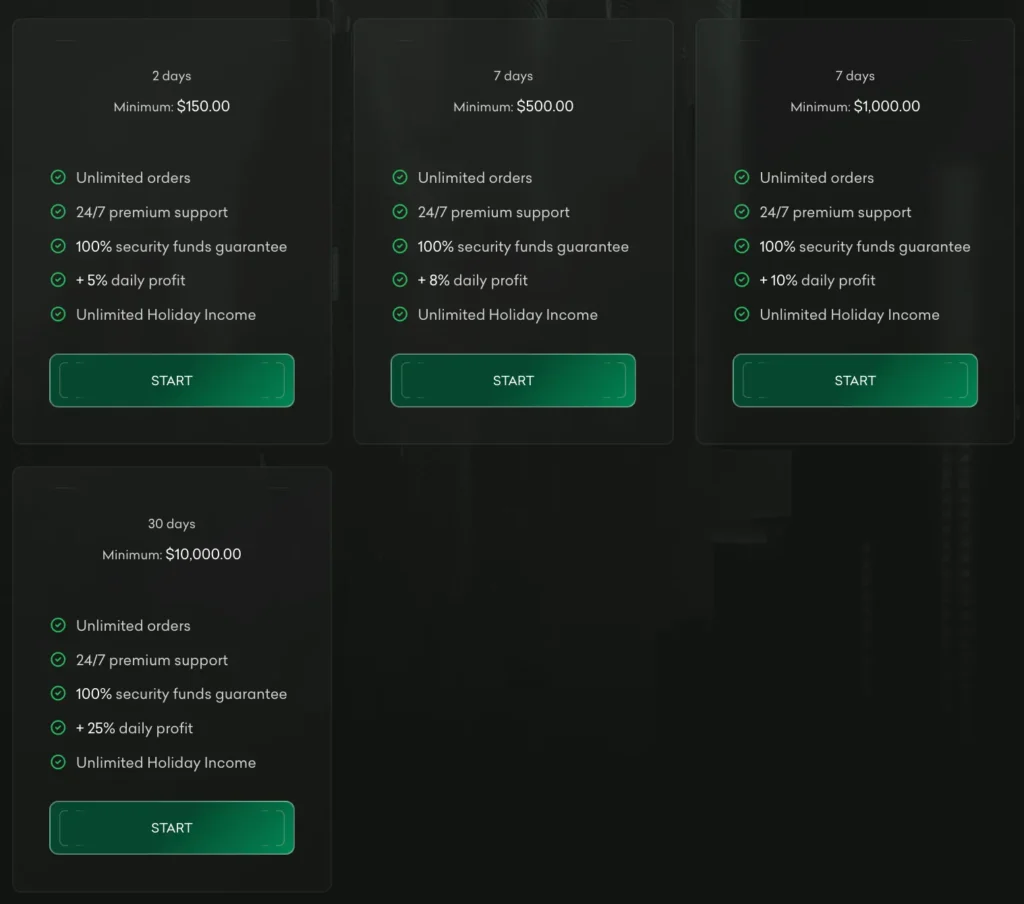Click the Minimum: $500.00 text

tap(513, 106)
